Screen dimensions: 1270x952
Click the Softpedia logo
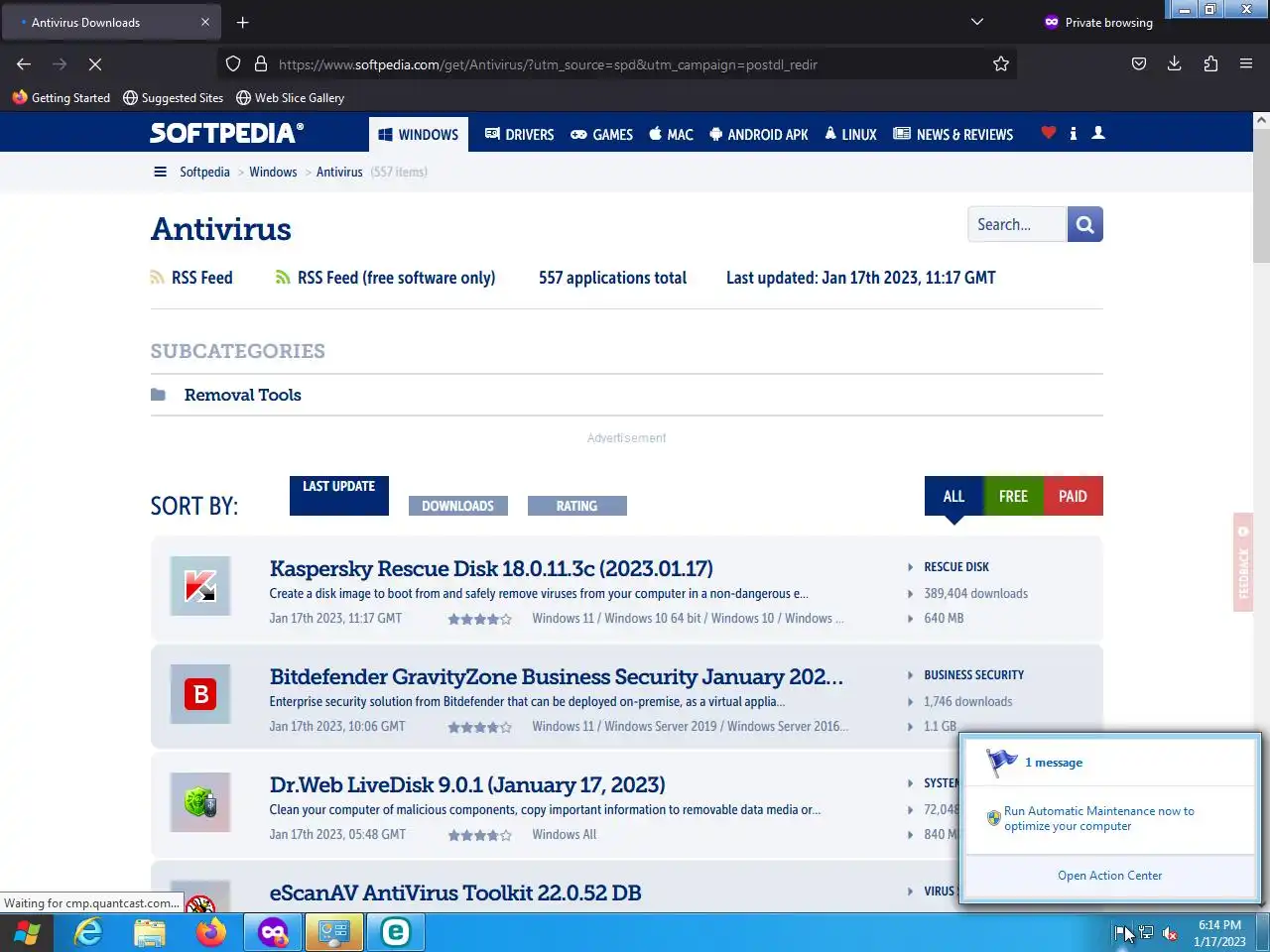227,133
